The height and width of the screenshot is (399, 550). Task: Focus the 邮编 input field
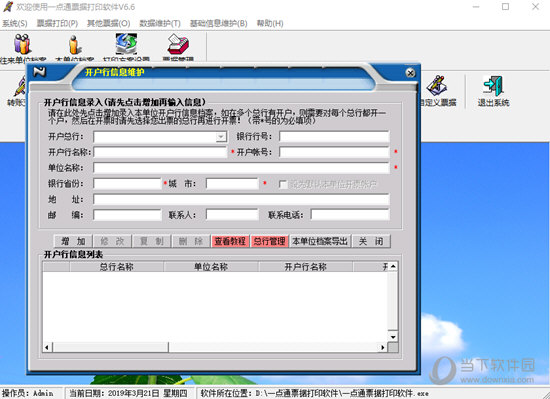[x=127, y=215]
